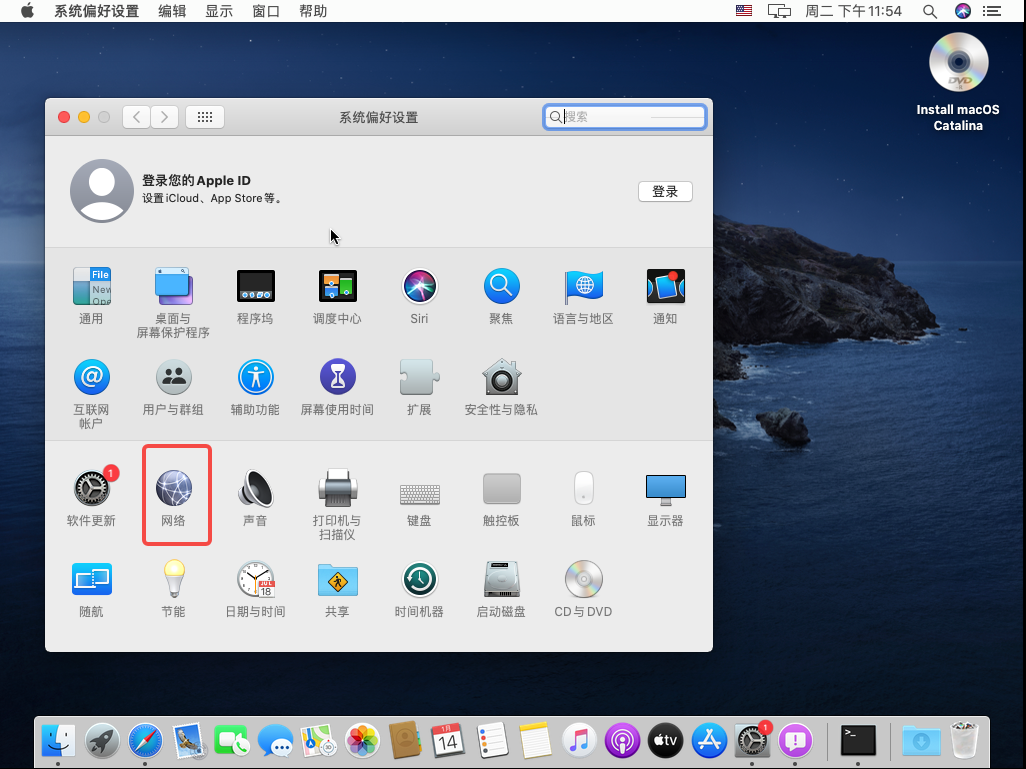The width and height of the screenshot is (1026, 769).
Task: Open the 鼠标 Mouse preferences
Action: [x=583, y=497]
